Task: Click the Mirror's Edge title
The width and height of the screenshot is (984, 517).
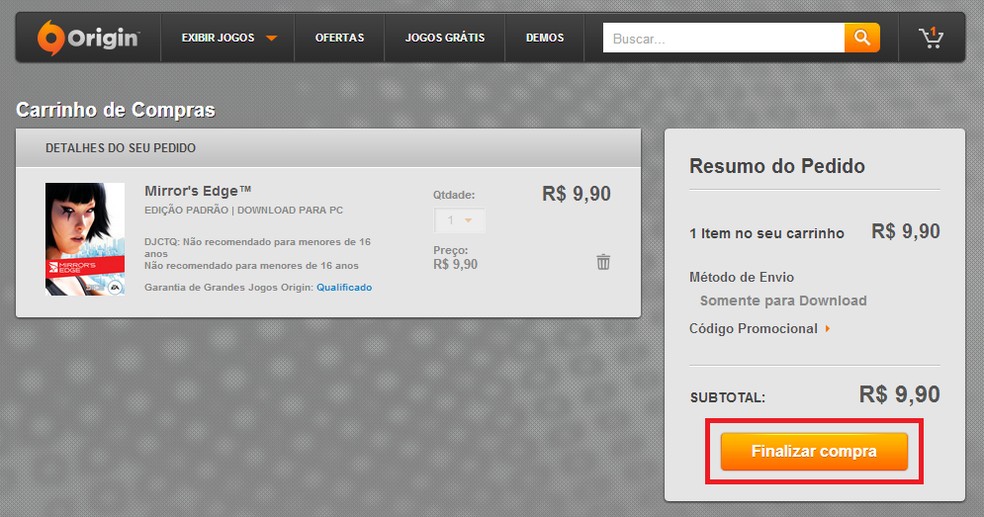Action: pyautogui.click(x=198, y=191)
